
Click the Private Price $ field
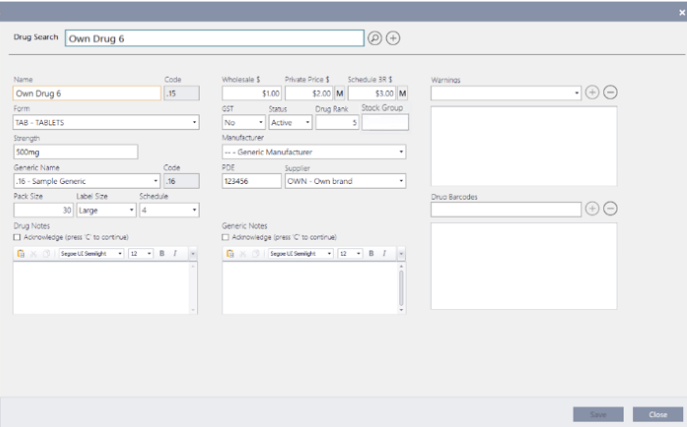(309, 93)
